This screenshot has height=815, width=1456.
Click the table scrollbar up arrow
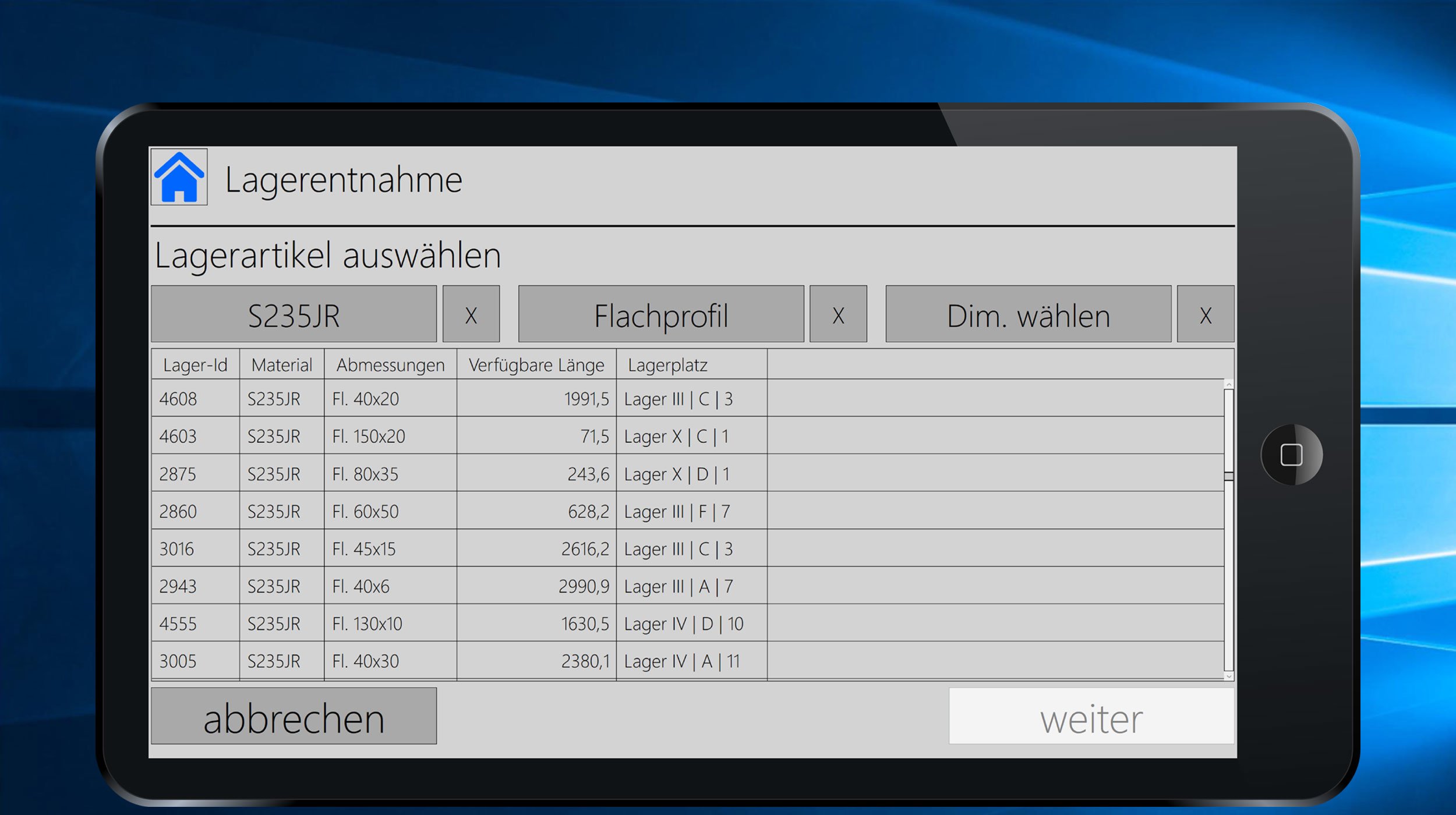click(x=1228, y=385)
